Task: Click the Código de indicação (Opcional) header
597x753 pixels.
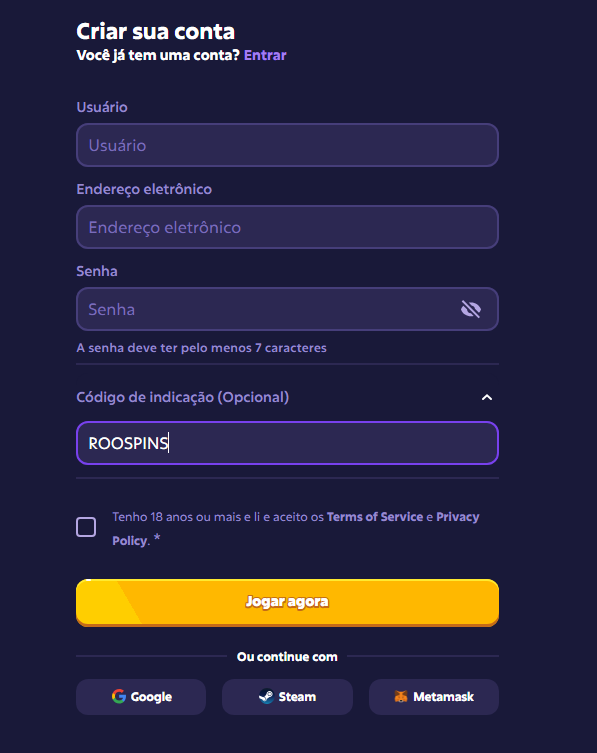Action: pyautogui.click(x=183, y=397)
